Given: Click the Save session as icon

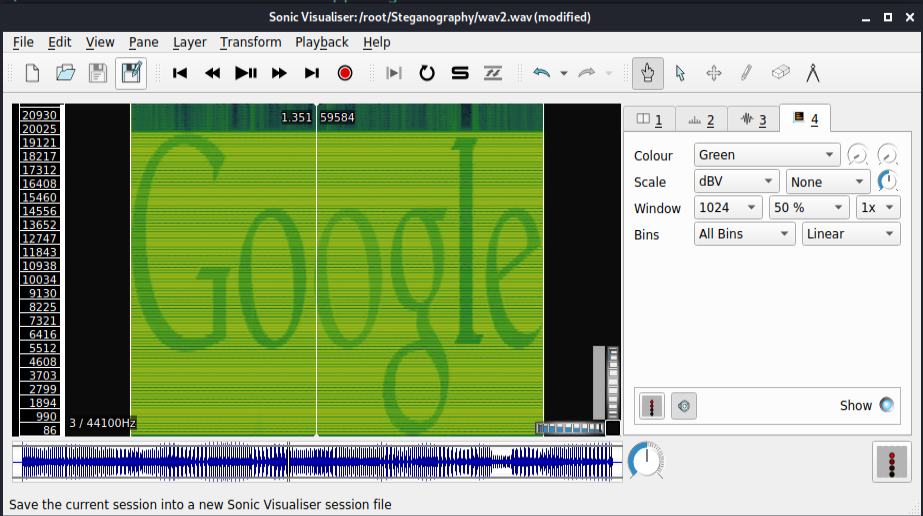Looking at the screenshot, I should [x=131, y=74].
